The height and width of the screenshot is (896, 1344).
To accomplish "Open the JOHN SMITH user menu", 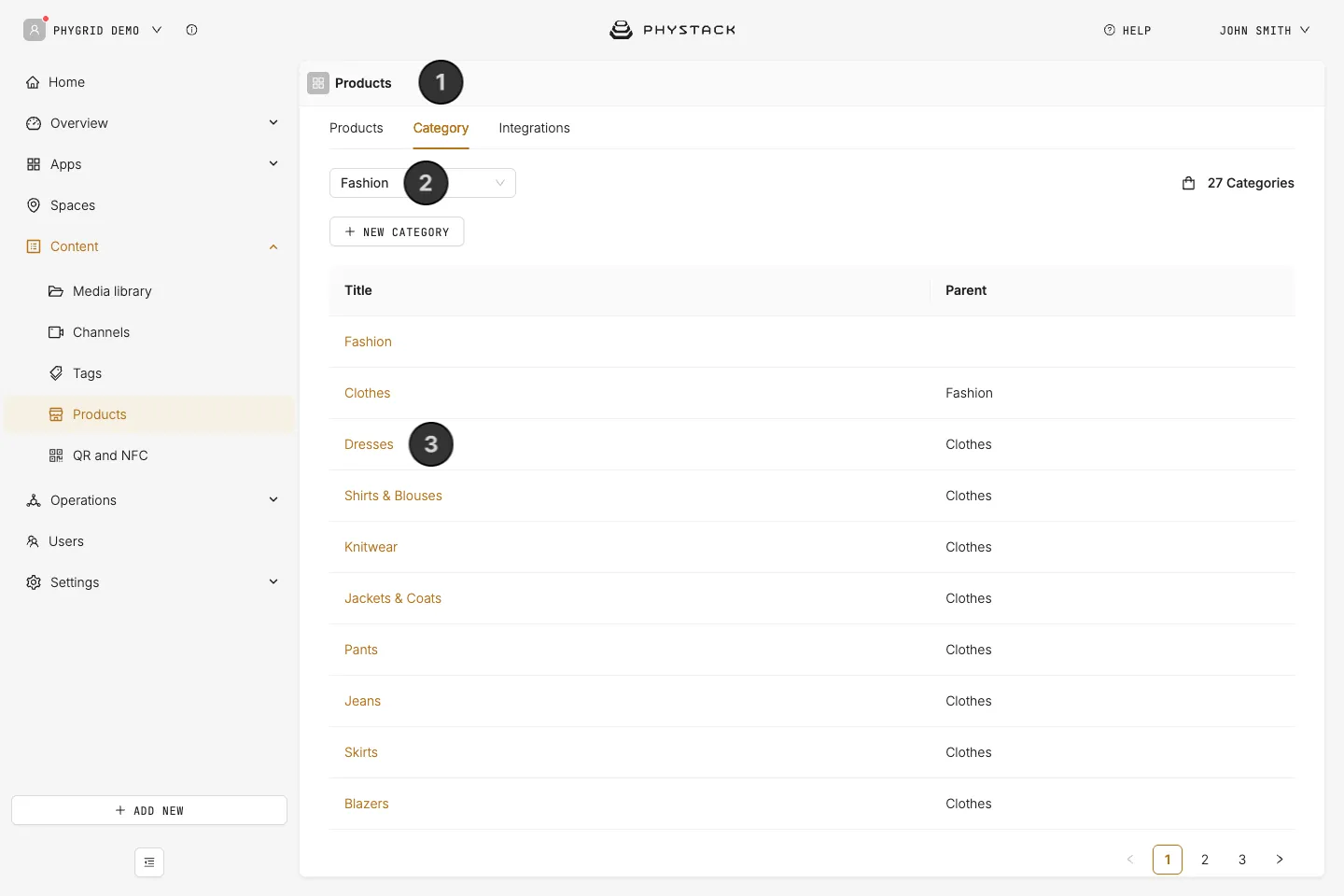I will coord(1265,30).
